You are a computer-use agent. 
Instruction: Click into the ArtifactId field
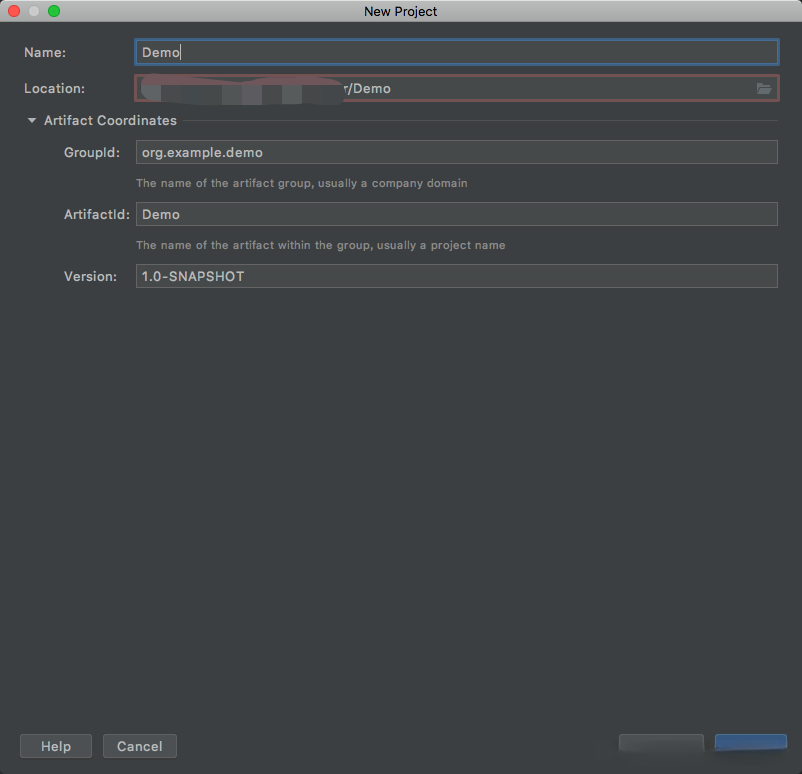click(457, 214)
